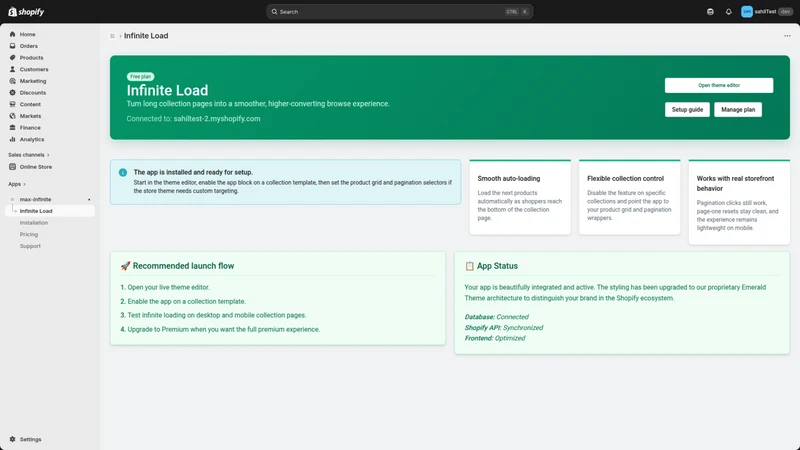Open the Orders menu item
This screenshot has height=450, width=800.
tap(29, 46)
